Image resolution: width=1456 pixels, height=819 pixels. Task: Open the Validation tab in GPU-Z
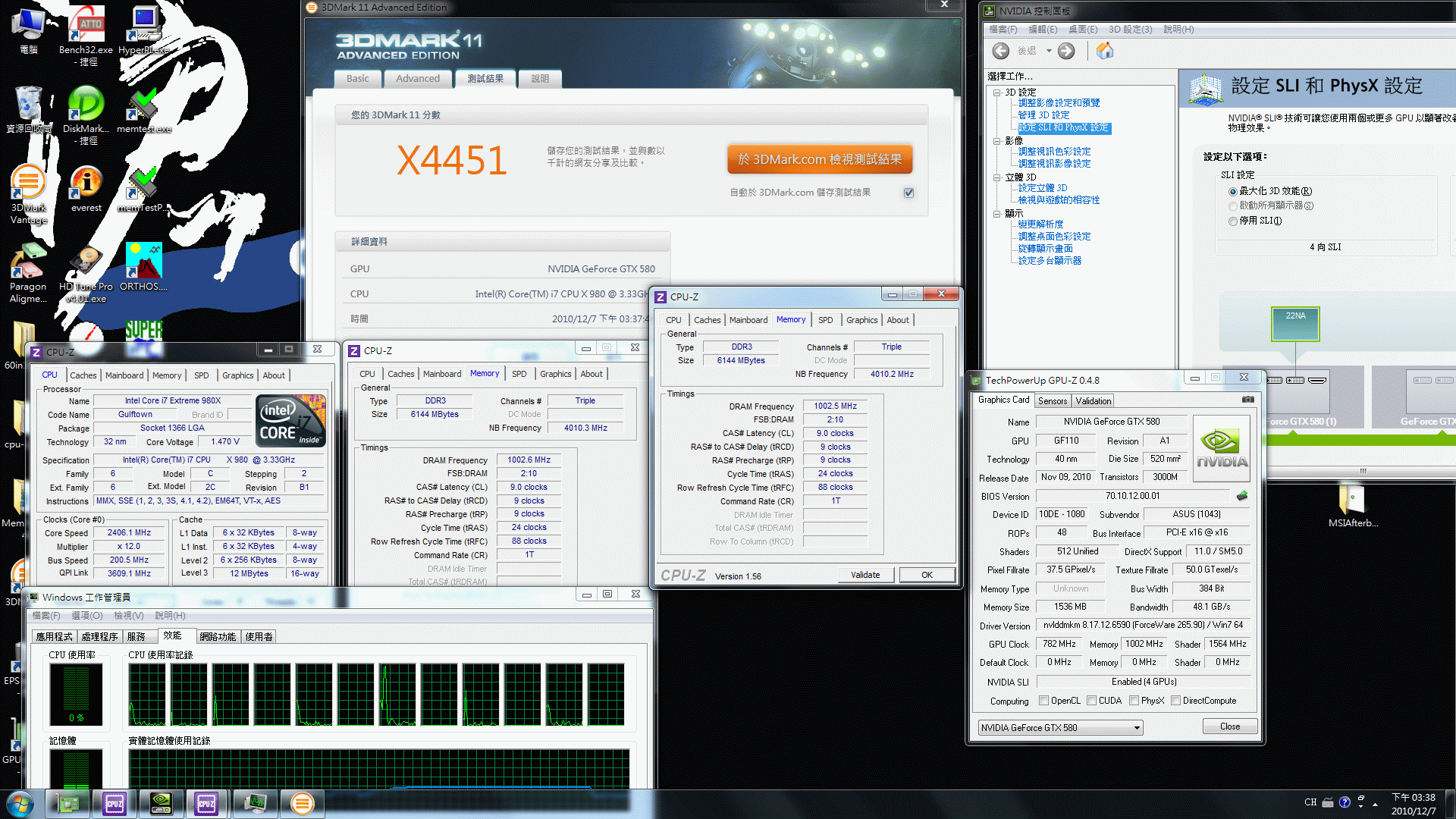(1093, 401)
